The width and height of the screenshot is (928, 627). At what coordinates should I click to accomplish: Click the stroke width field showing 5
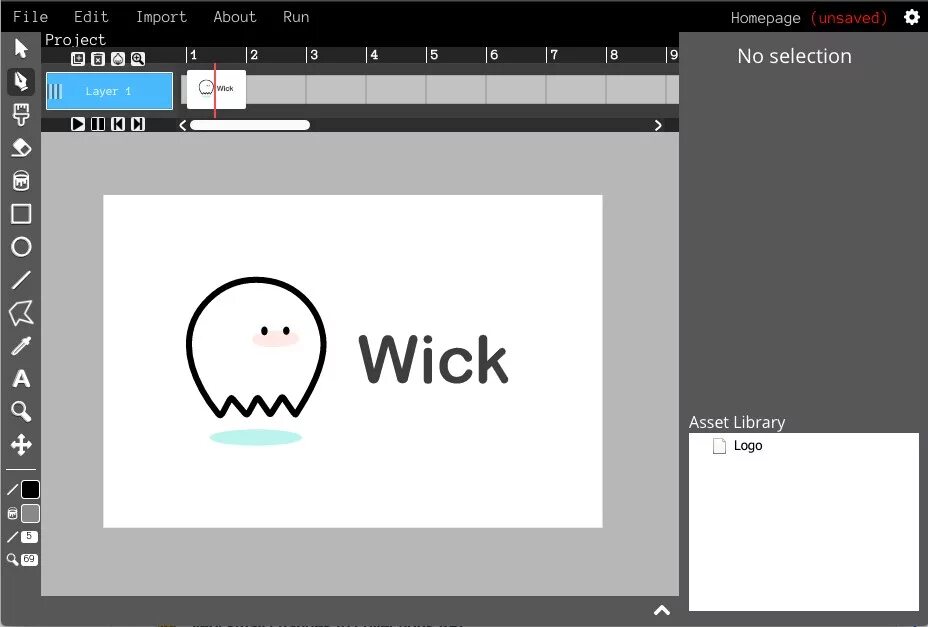(x=29, y=536)
